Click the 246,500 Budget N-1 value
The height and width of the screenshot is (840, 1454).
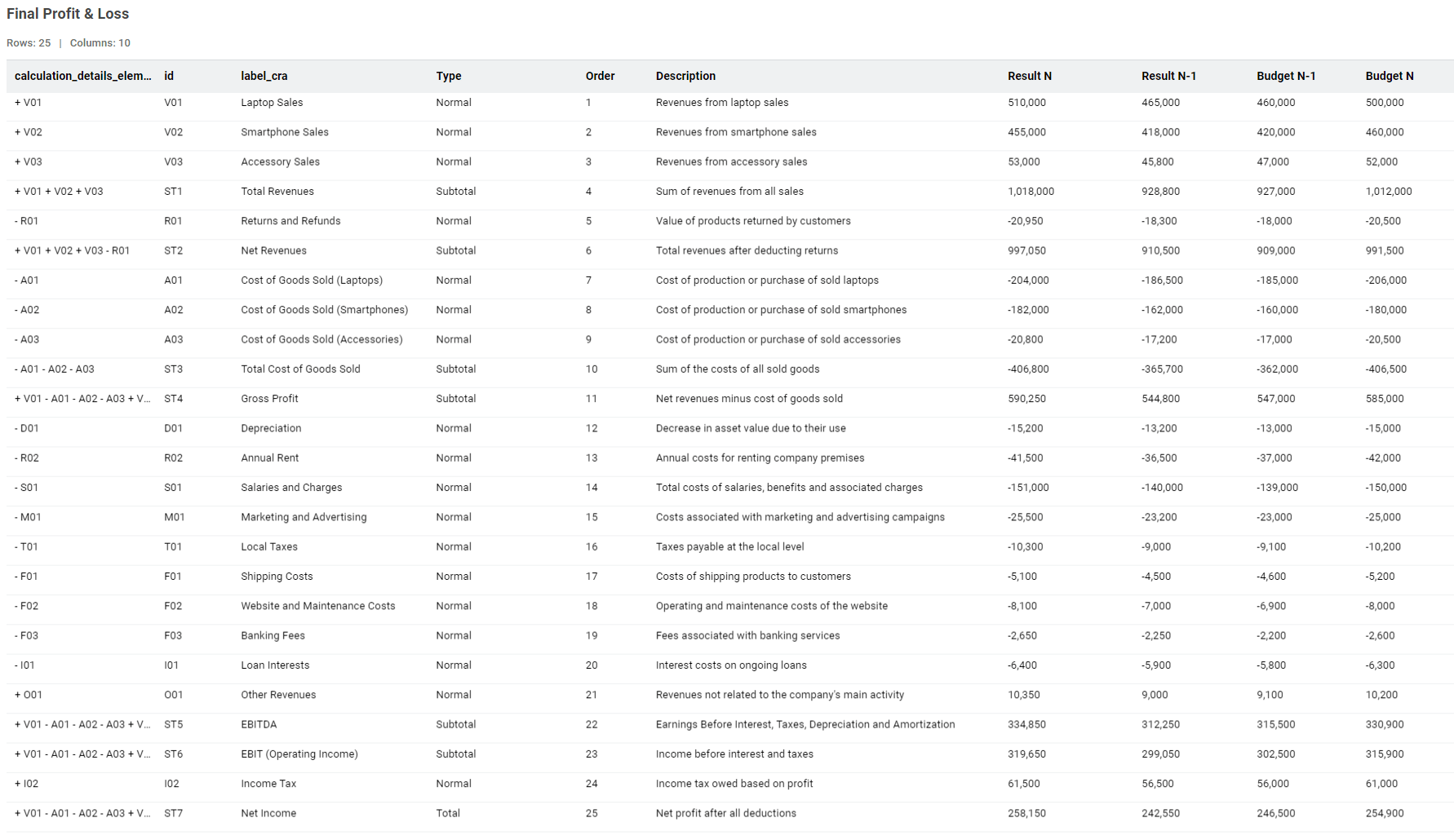tap(1275, 814)
